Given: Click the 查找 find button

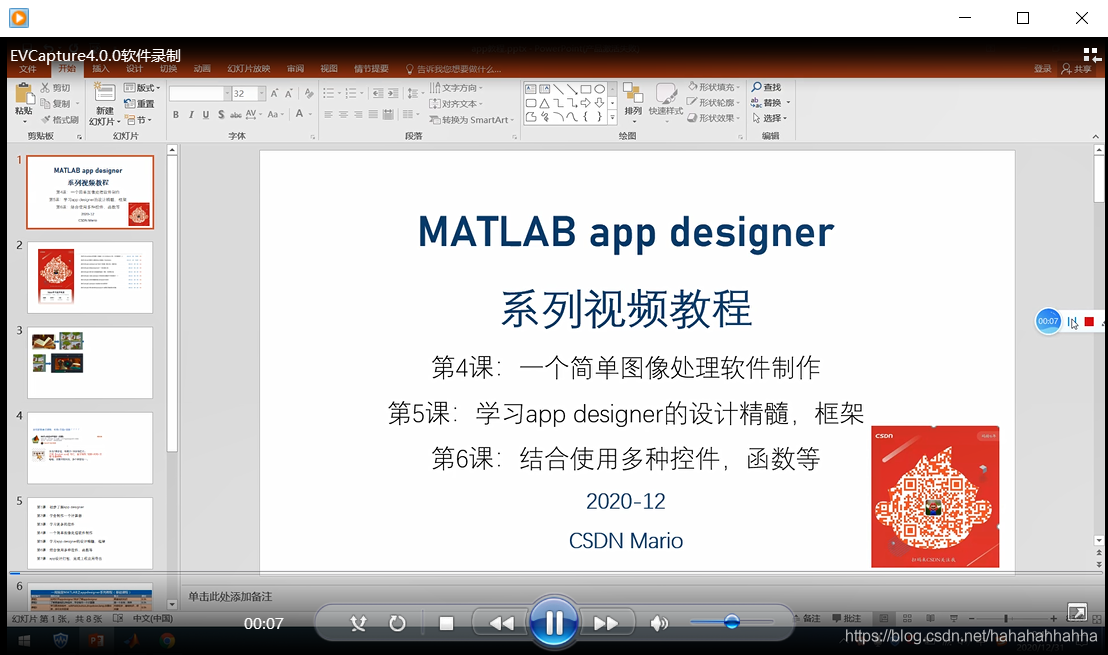Looking at the screenshot, I should (766, 87).
